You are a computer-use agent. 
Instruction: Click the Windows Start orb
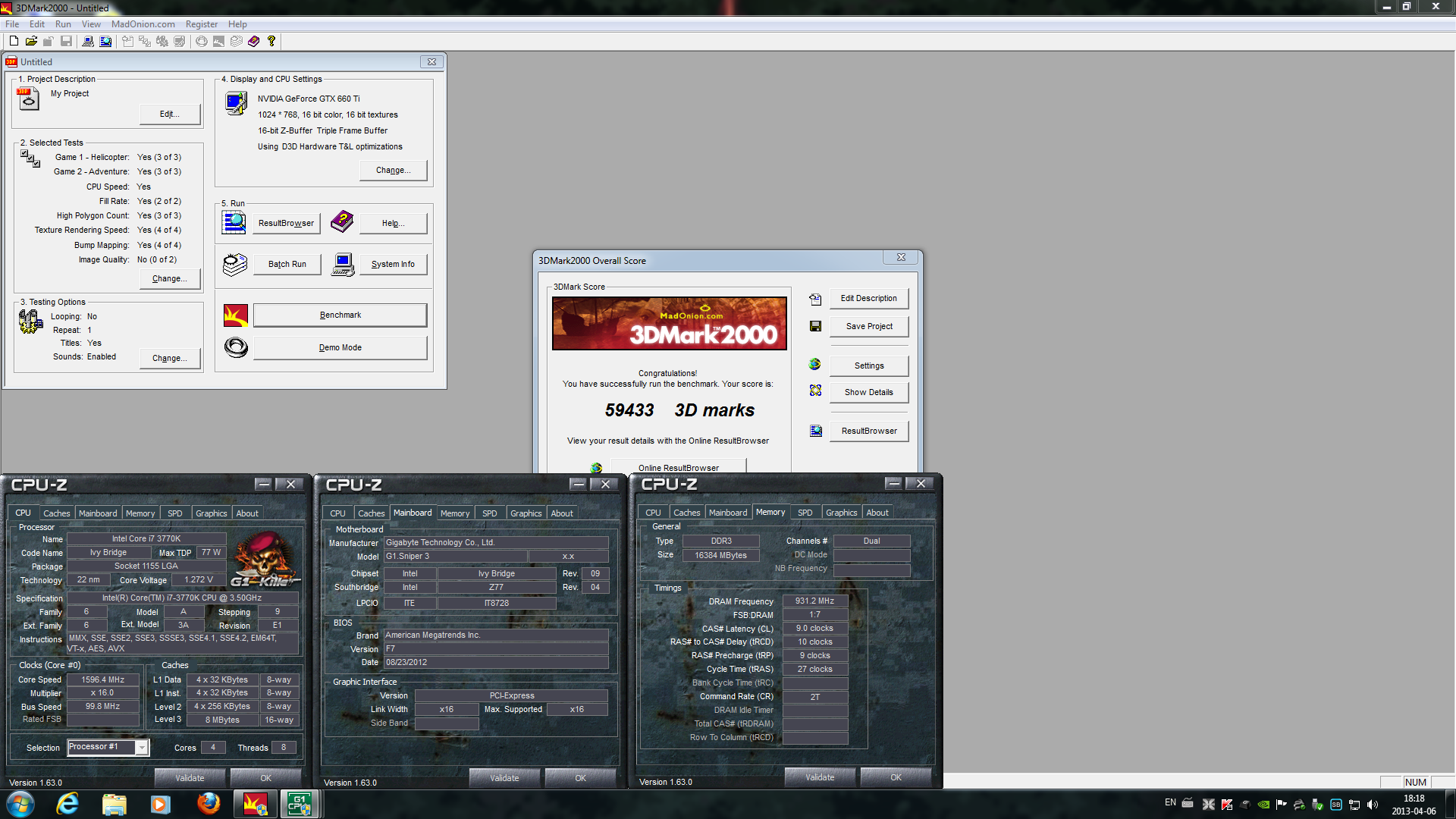pyautogui.click(x=20, y=804)
